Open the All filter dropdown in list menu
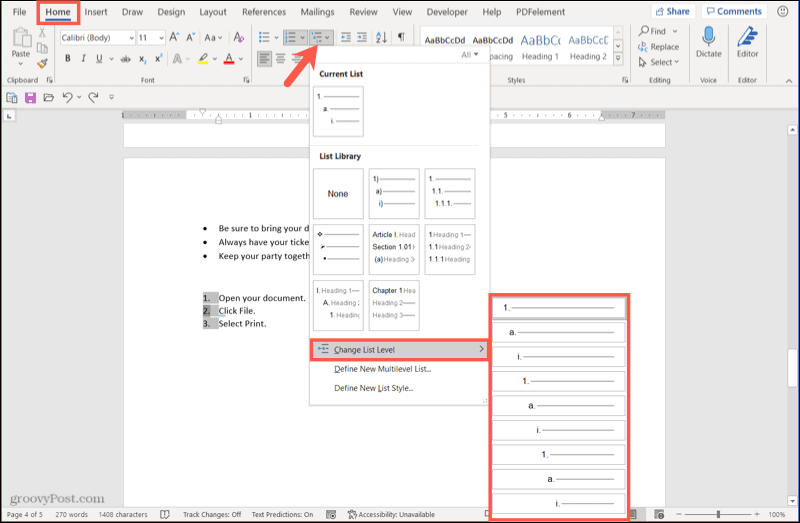This screenshot has width=800, height=523. 470,55
